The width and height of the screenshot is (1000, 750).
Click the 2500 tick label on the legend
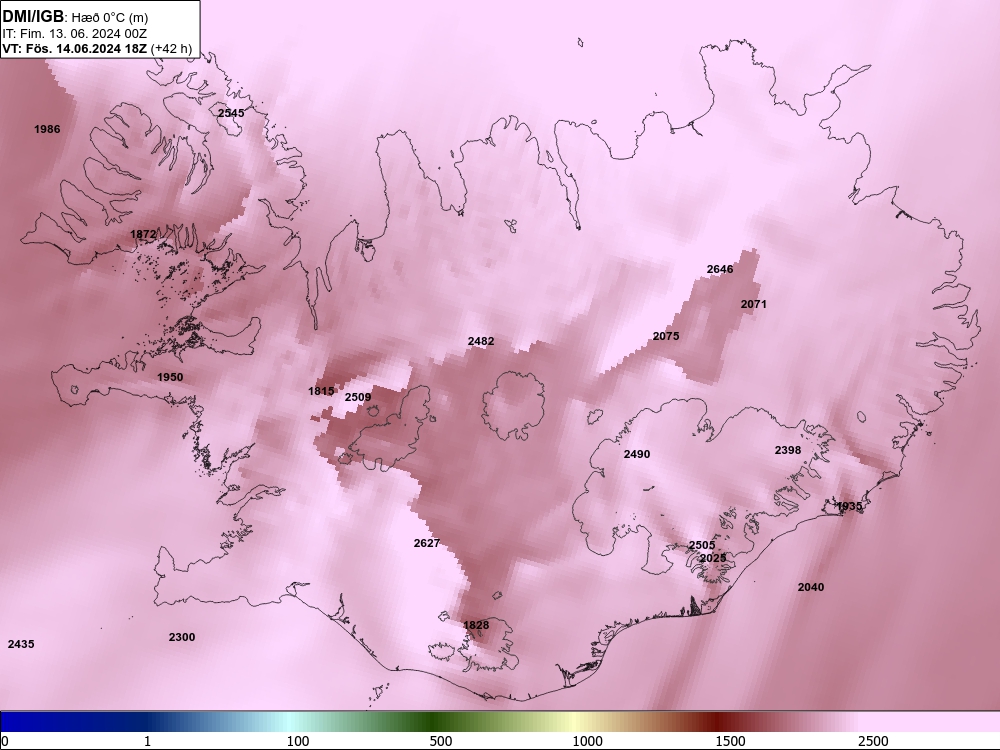[x=873, y=741]
